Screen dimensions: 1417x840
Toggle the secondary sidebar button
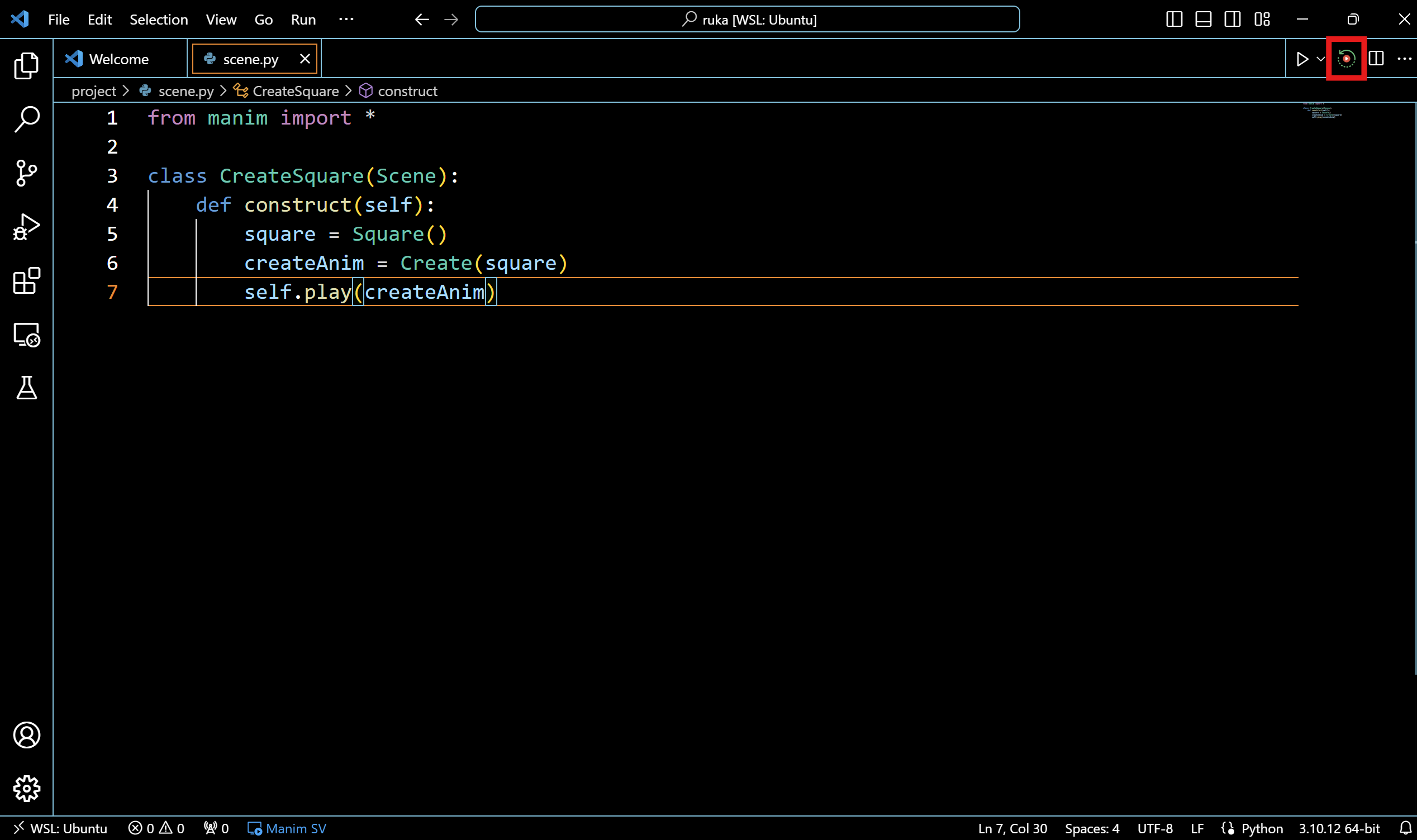1233,18
